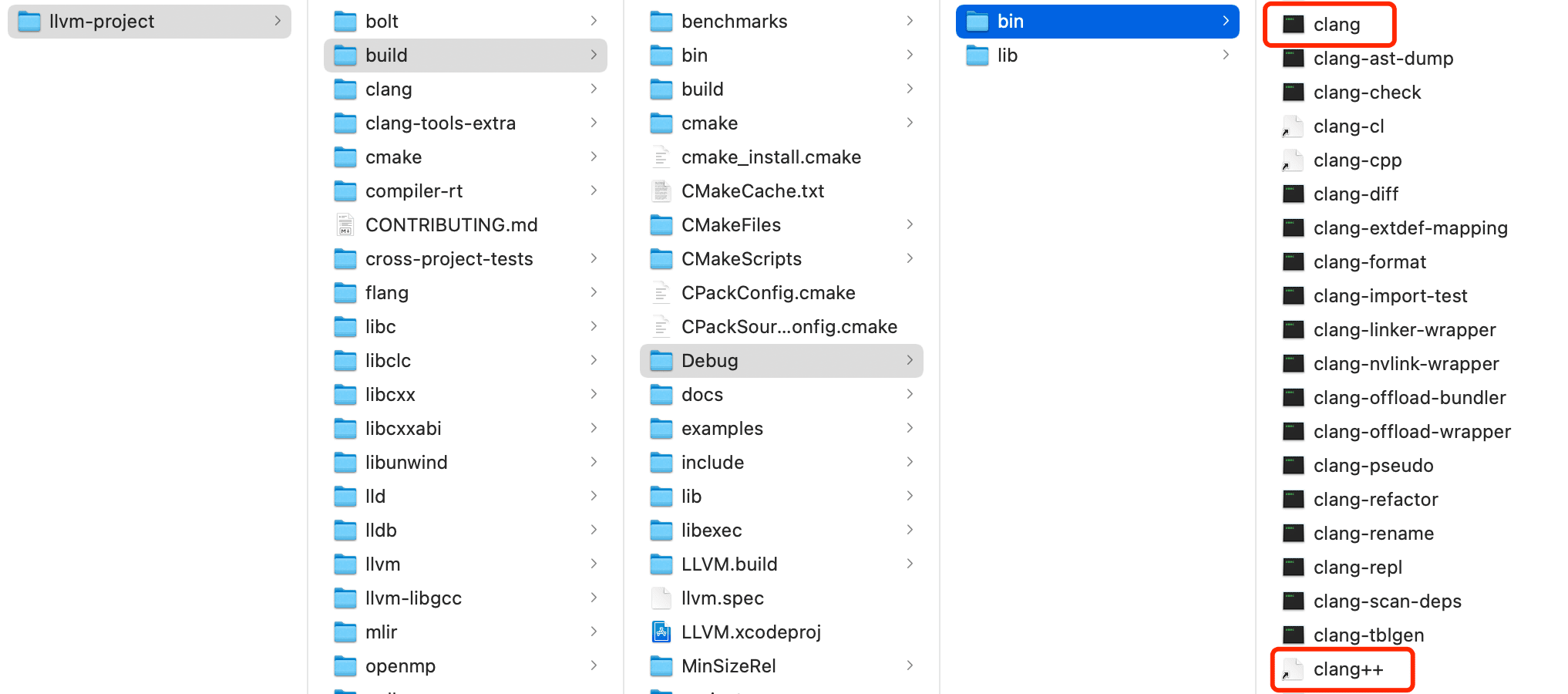This screenshot has height=694, width=1568.
Task: Expand the LLVM.build folder chevron
Action: pyautogui.click(x=910, y=564)
